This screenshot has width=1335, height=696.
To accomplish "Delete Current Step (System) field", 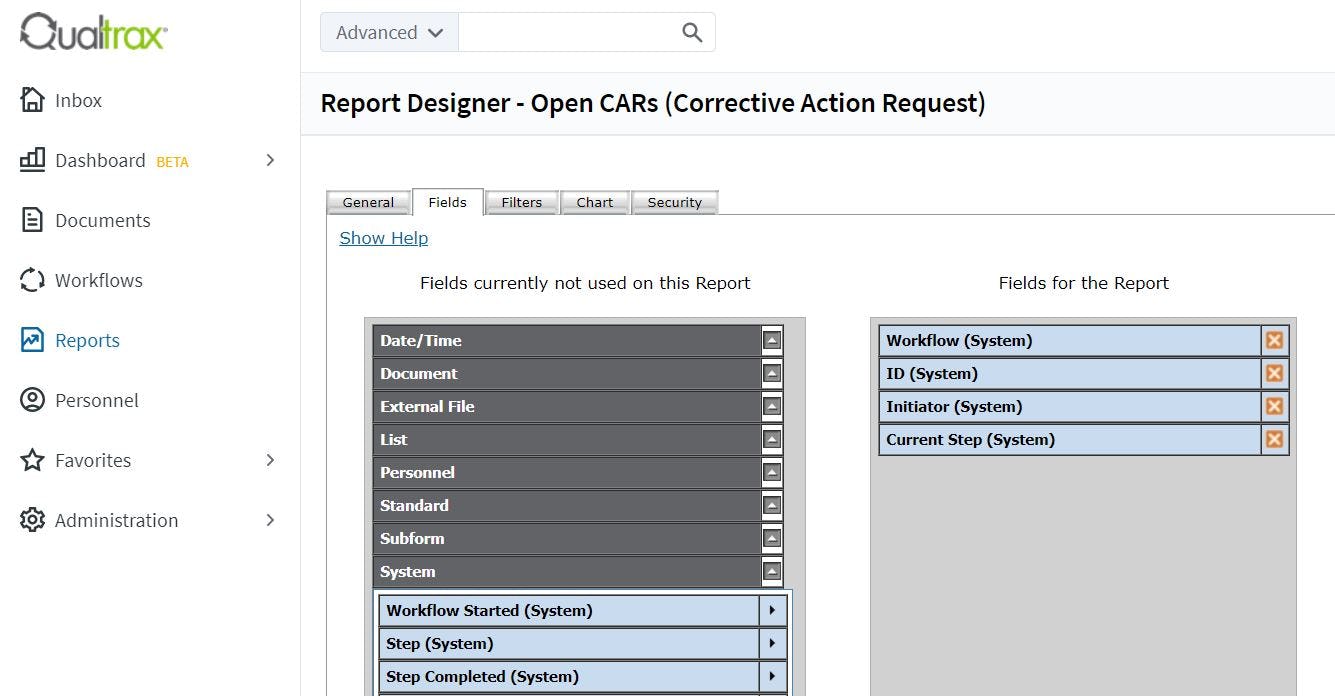I will tap(1274, 439).
